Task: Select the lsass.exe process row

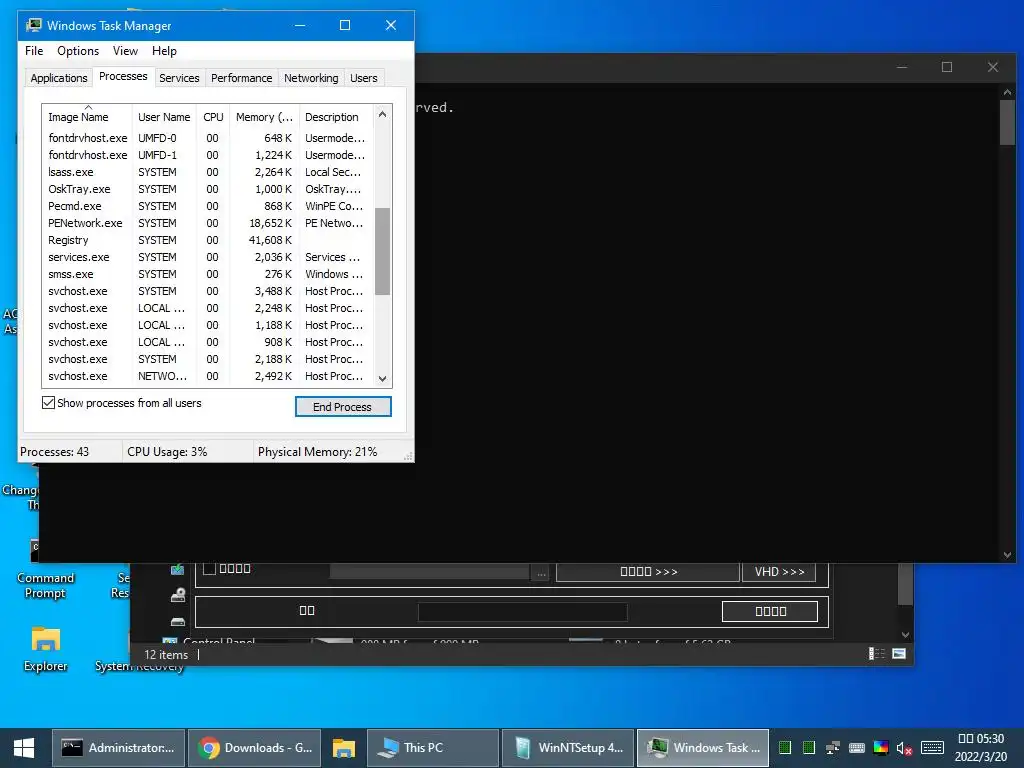Action: (x=208, y=172)
